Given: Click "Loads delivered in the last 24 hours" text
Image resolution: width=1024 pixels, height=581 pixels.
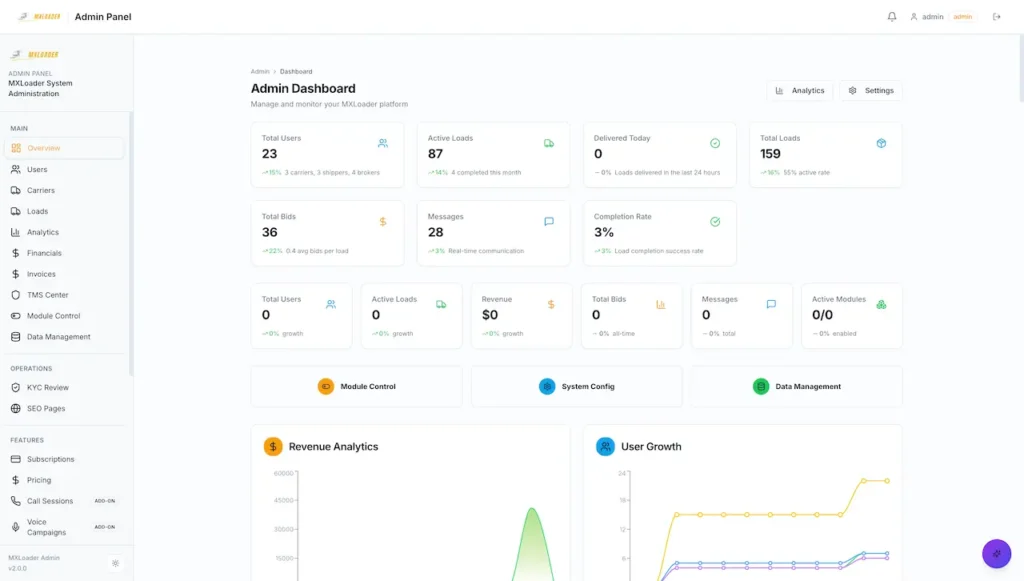Looking at the screenshot, I should click(667, 172).
